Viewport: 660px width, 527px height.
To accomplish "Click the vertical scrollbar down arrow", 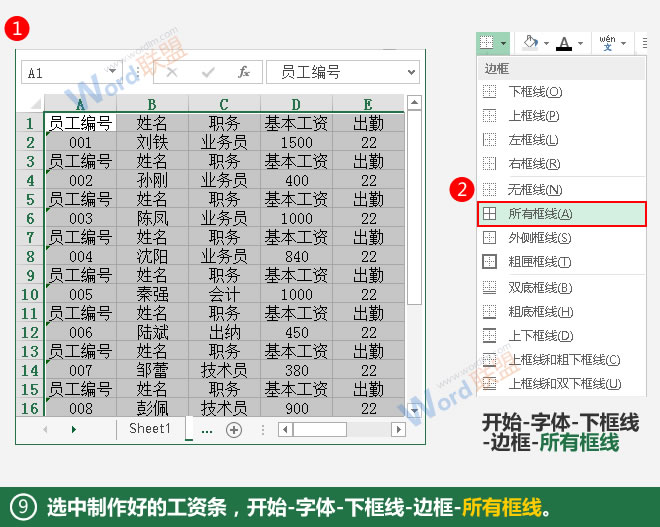I will (x=414, y=409).
